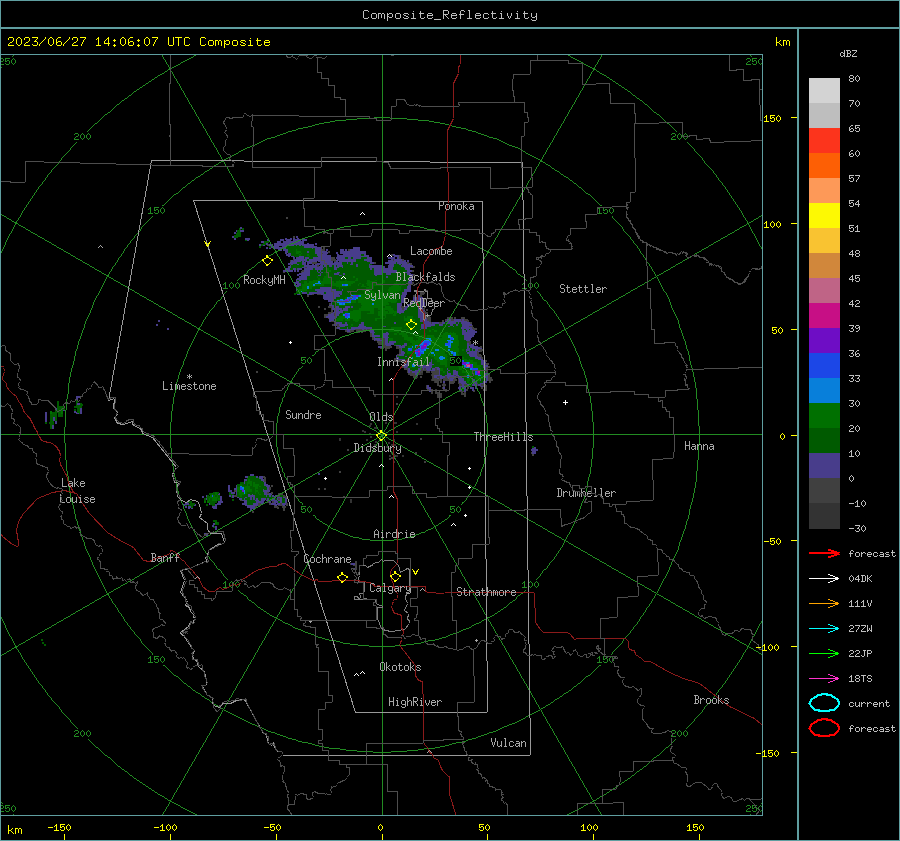Select the Lacombe label on the map
Viewport: 900px width, 841px height.
point(431,251)
